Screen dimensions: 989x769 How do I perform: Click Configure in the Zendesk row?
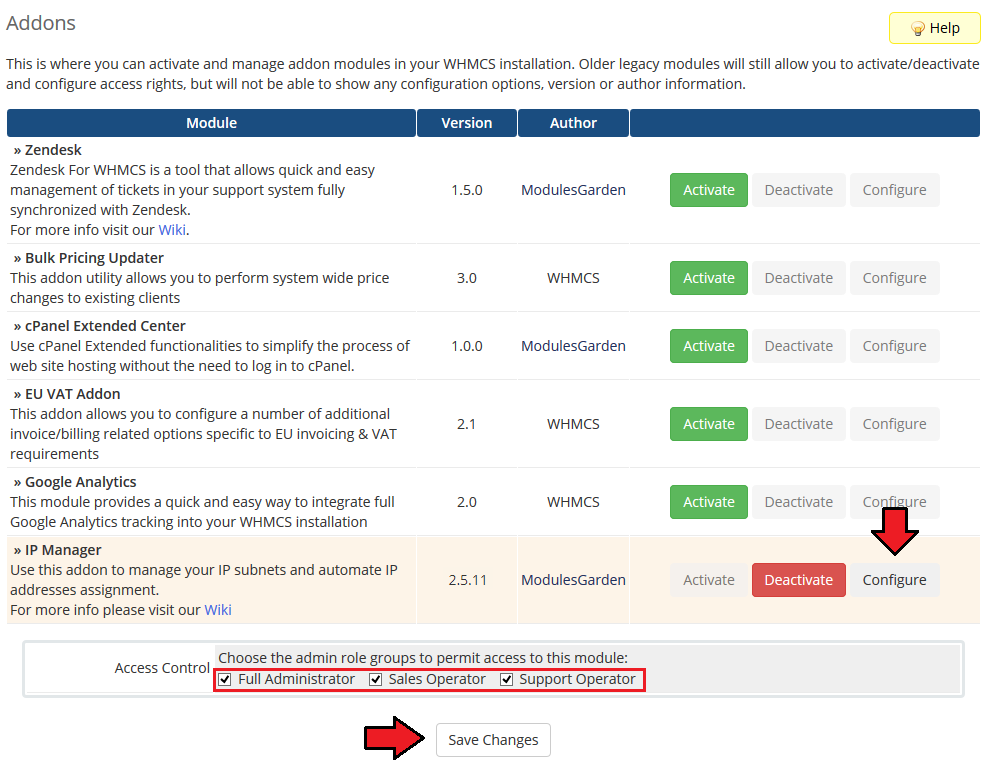894,190
